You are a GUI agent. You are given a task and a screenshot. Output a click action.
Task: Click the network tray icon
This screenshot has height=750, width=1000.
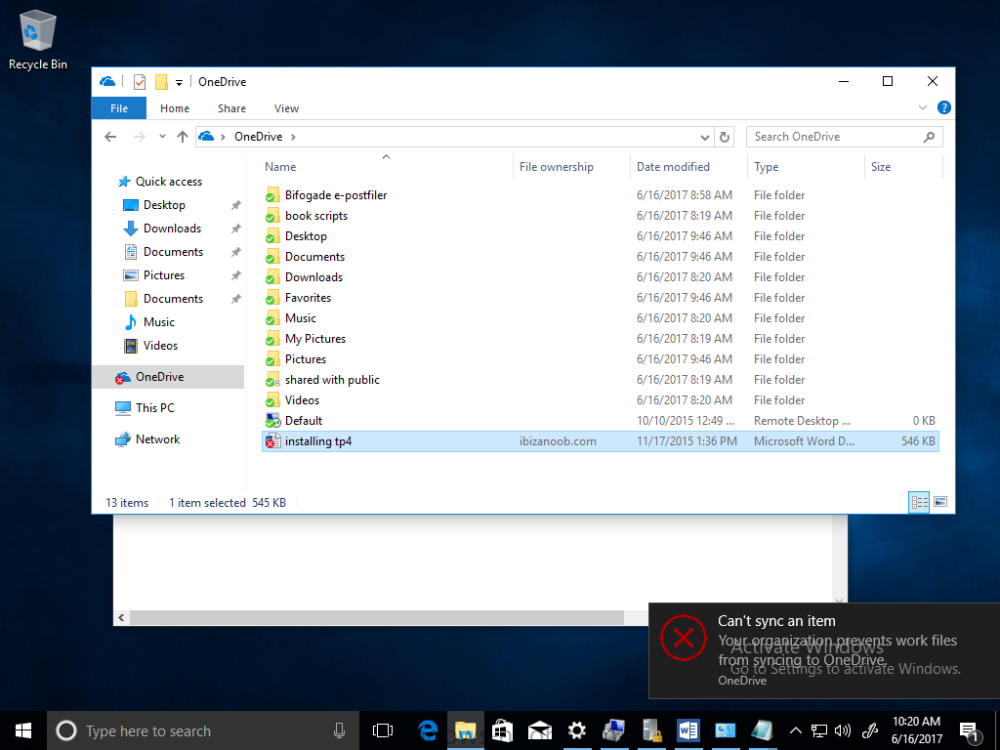819,731
